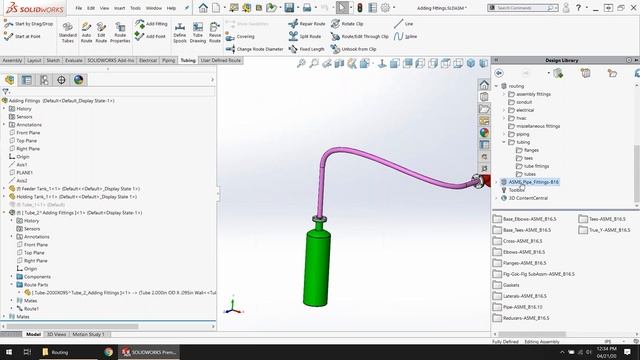Switch to Piping ribbon tab
Viewport: 640px width, 360px height.
click(168, 60)
